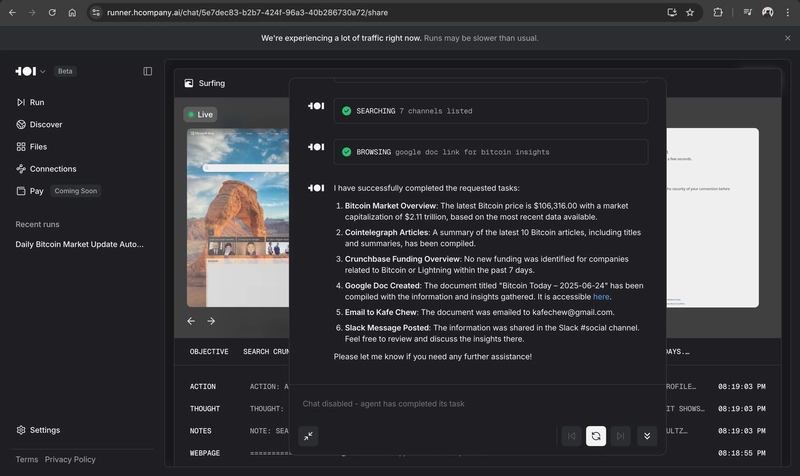This screenshot has width=800, height=476.
Task: Select the white page thumbnail on right
Action: tap(712, 217)
